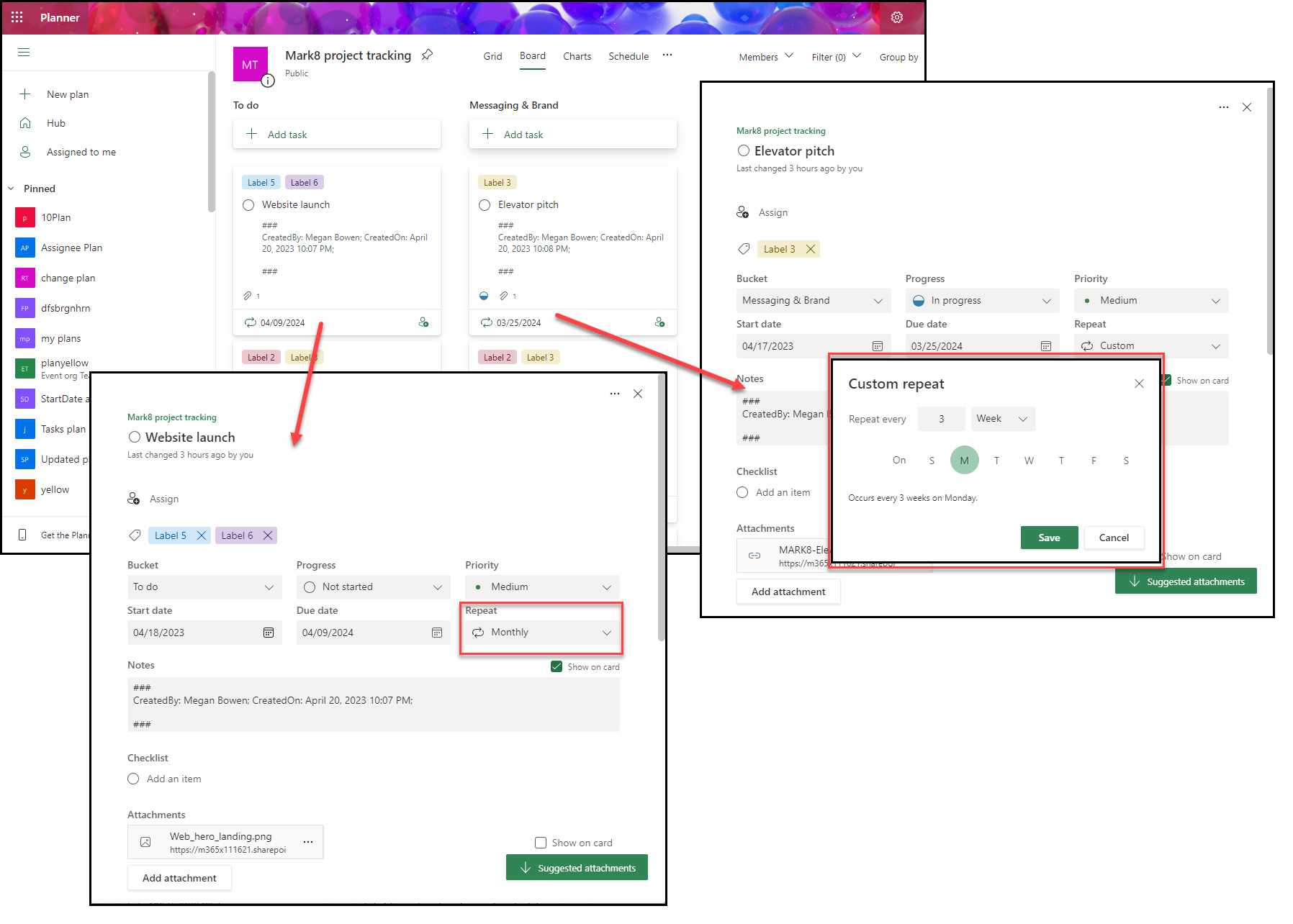Open the Settings gear icon

897,17
